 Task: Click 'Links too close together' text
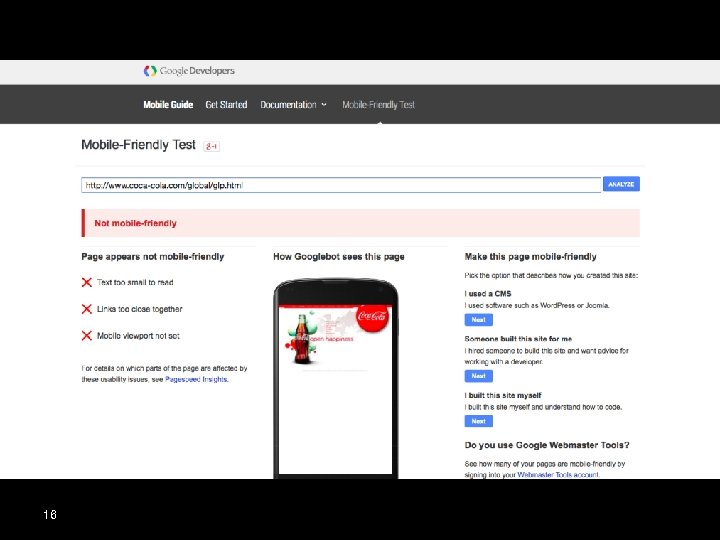(140, 309)
